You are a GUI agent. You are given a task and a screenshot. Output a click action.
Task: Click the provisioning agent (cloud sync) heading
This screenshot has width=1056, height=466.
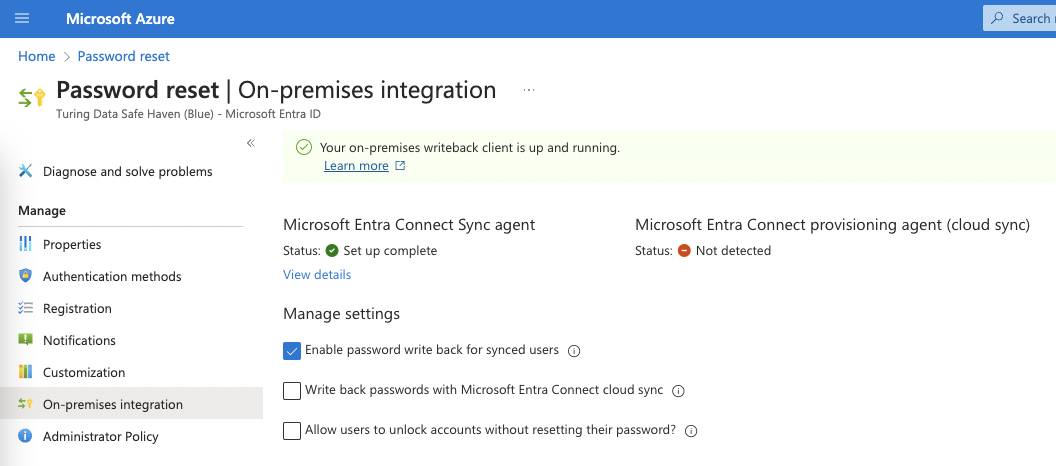tap(832, 225)
